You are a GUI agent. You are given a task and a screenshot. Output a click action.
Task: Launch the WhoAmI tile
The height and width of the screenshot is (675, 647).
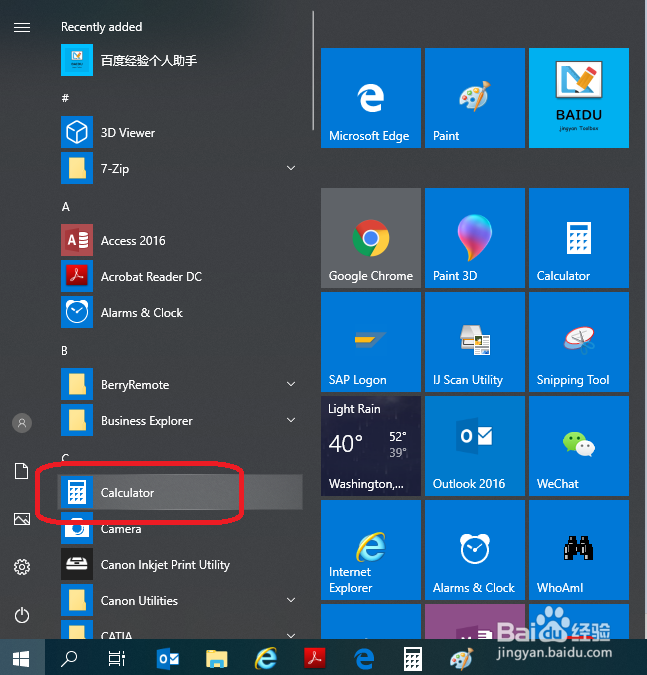click(579, 550)
